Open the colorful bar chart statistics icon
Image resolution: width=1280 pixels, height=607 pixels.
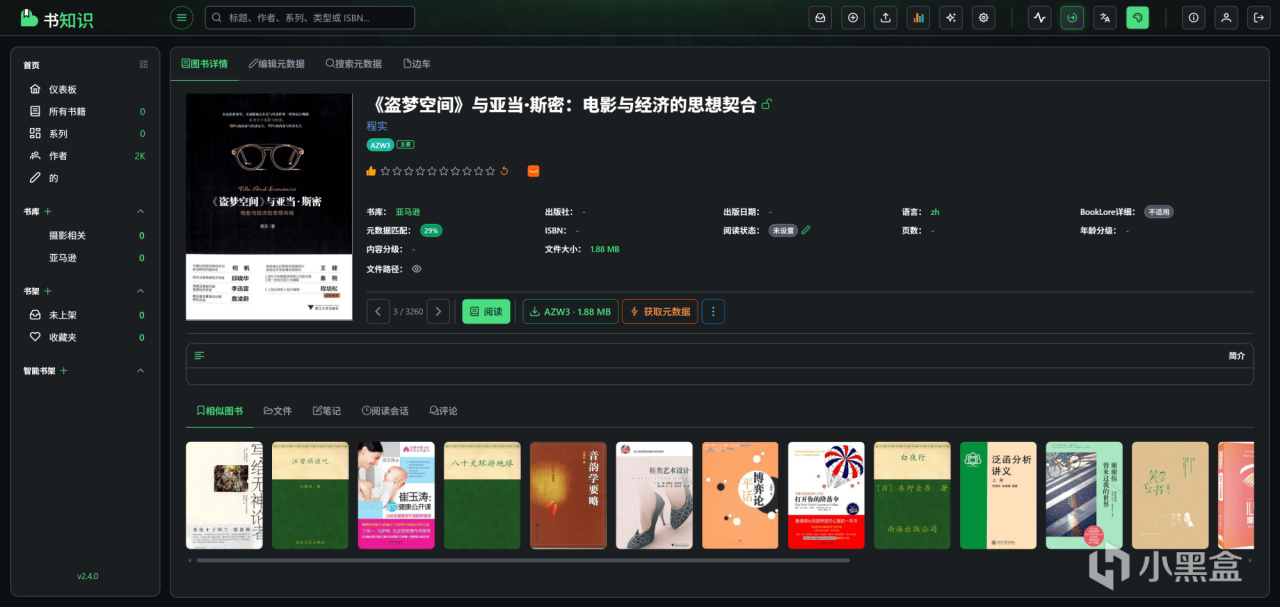pyautogui.click(x=918, y=17)
